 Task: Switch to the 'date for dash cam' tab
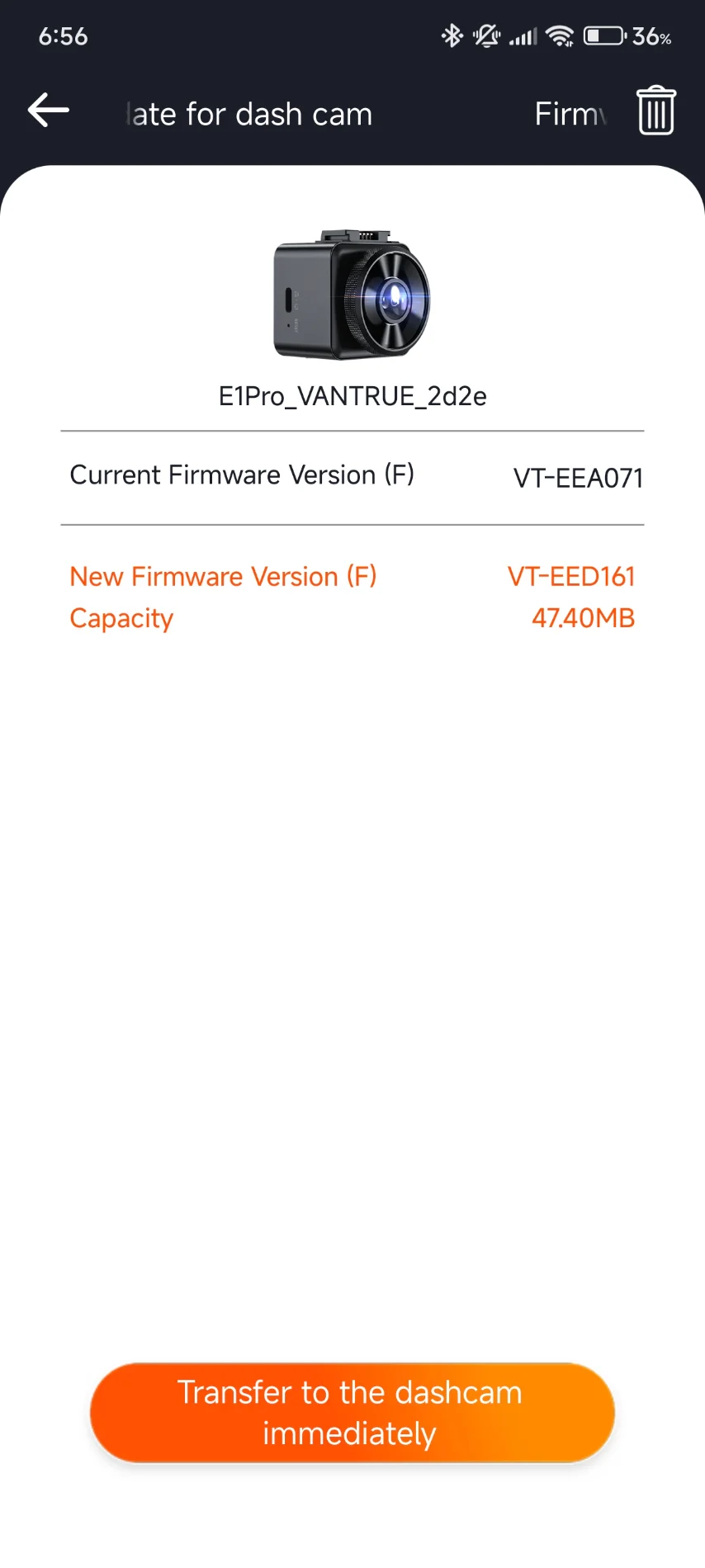249,114
